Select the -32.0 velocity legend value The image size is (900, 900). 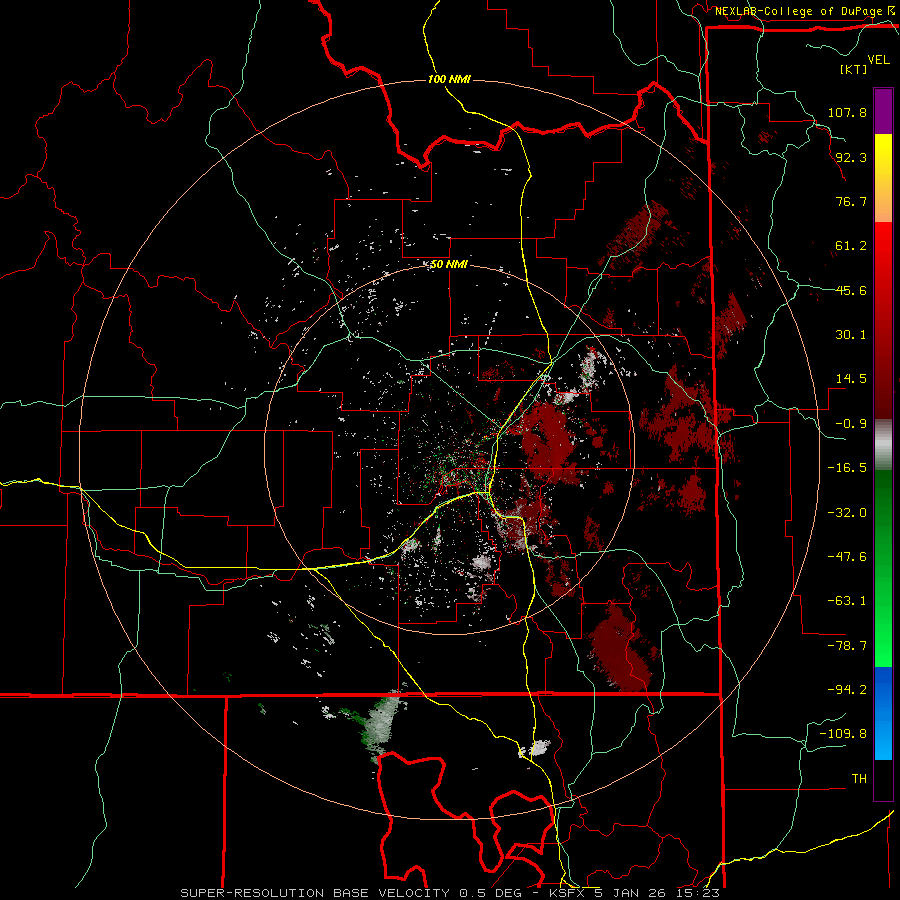pos(847,513)
